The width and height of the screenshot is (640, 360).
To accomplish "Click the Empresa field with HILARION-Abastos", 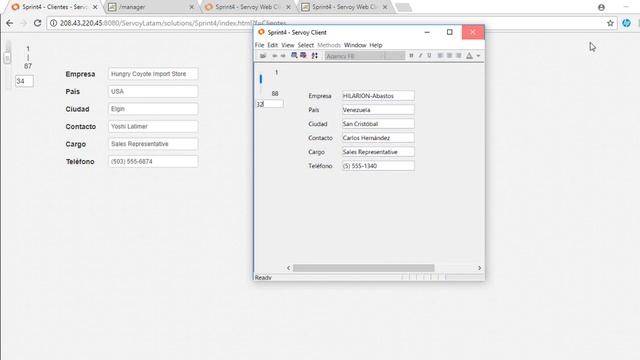I will 378,96.
